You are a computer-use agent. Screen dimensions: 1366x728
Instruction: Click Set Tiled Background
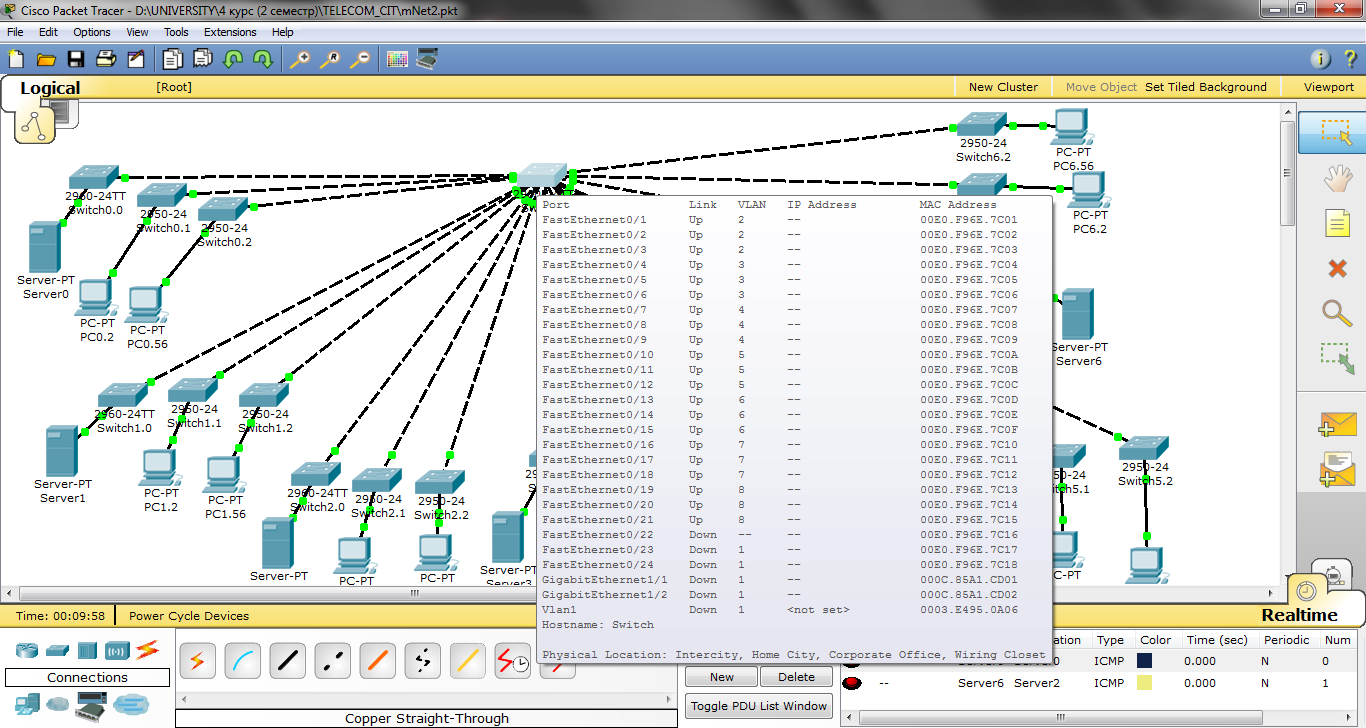[1206, 87]
